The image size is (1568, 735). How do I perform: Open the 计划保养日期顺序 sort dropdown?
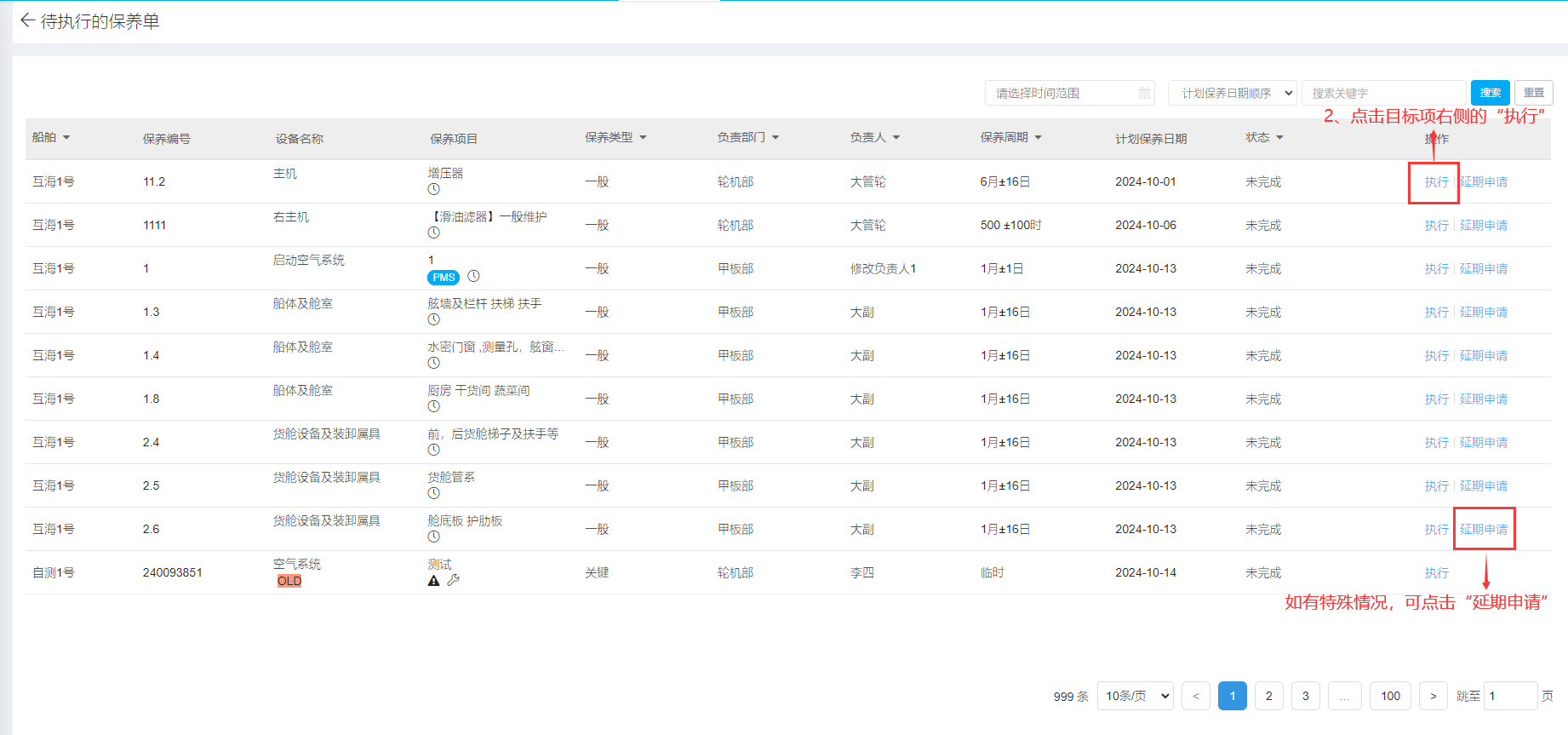pyautogui.click(x=1233, y=93)
